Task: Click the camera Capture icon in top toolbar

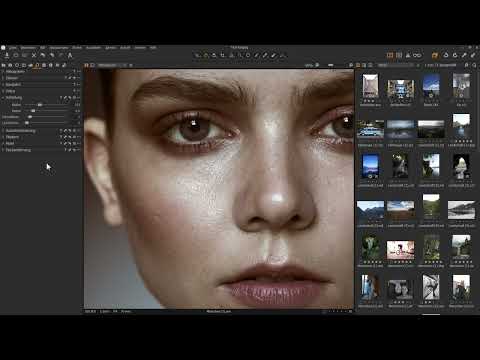Action: [x=16, y=55]
